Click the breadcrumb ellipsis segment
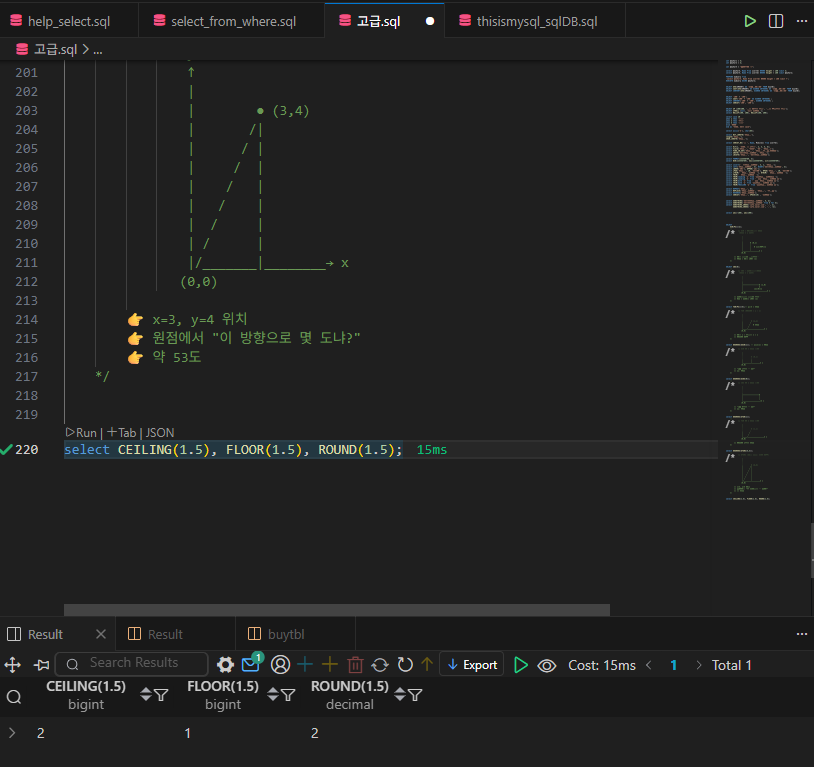This screenshot has width=814, height=767. pyautogui.click(x=98, y=50)
